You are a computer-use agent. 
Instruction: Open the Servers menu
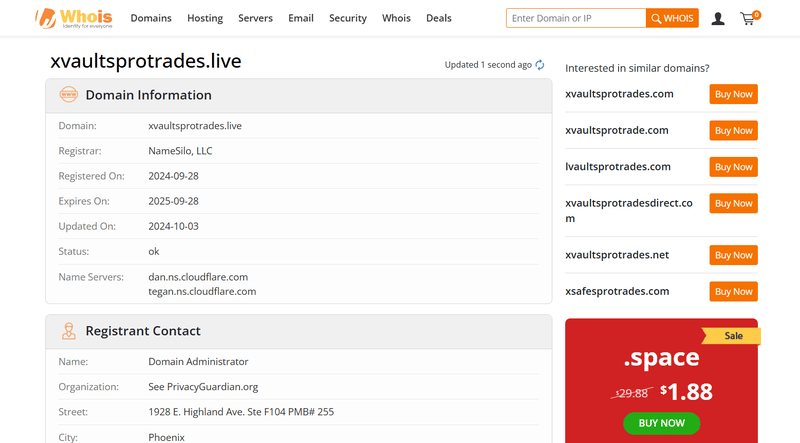click(x=256, y=18)
